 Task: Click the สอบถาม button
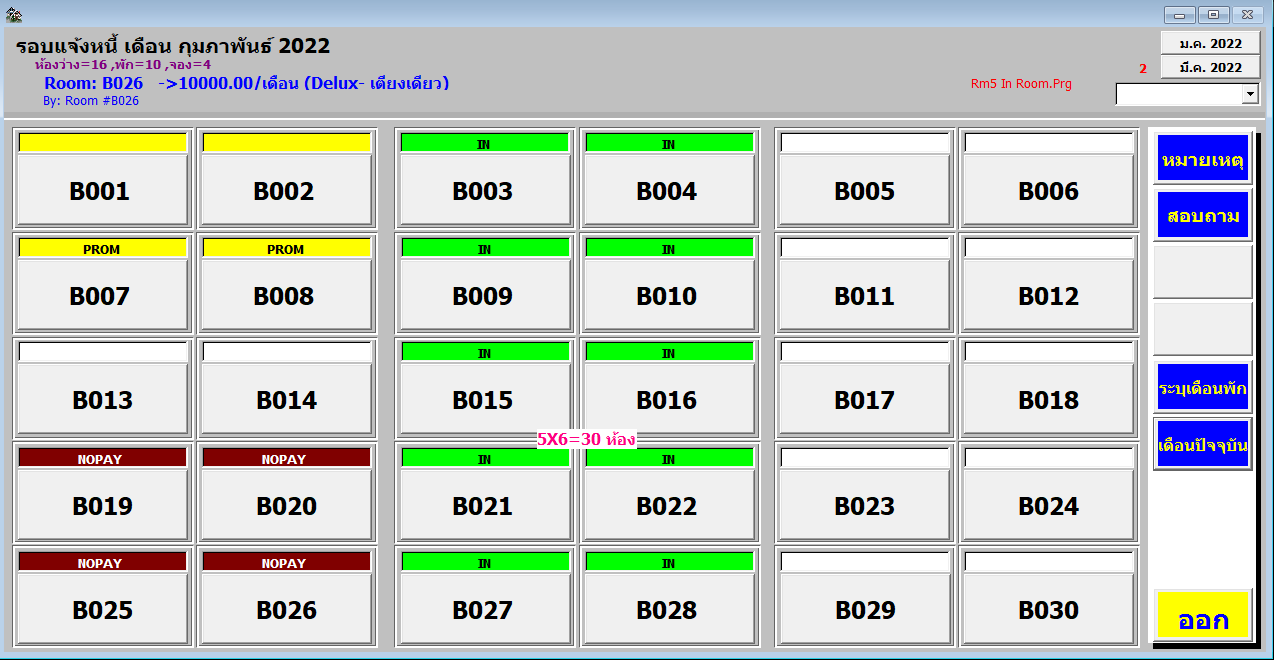tap(1202, 215)
